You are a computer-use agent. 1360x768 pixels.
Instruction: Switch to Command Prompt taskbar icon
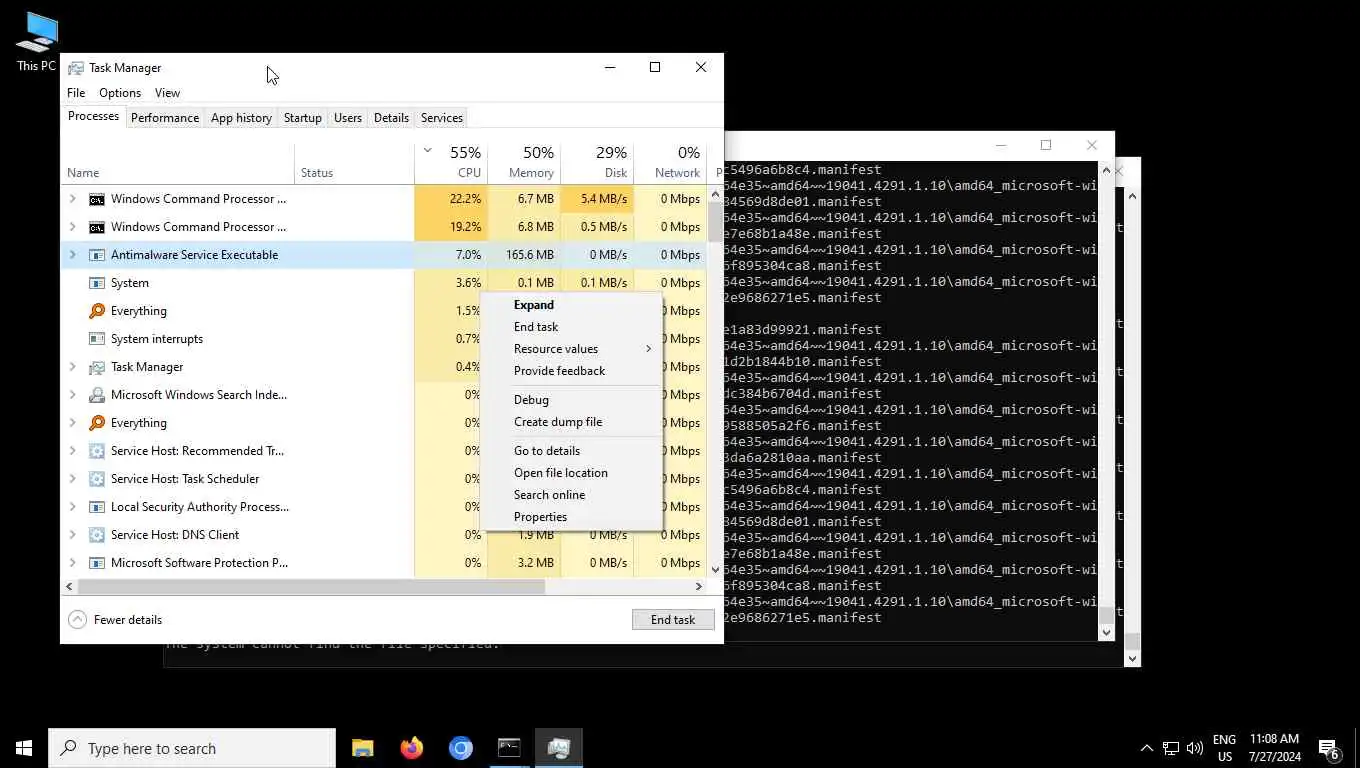[x=509, y=748]
